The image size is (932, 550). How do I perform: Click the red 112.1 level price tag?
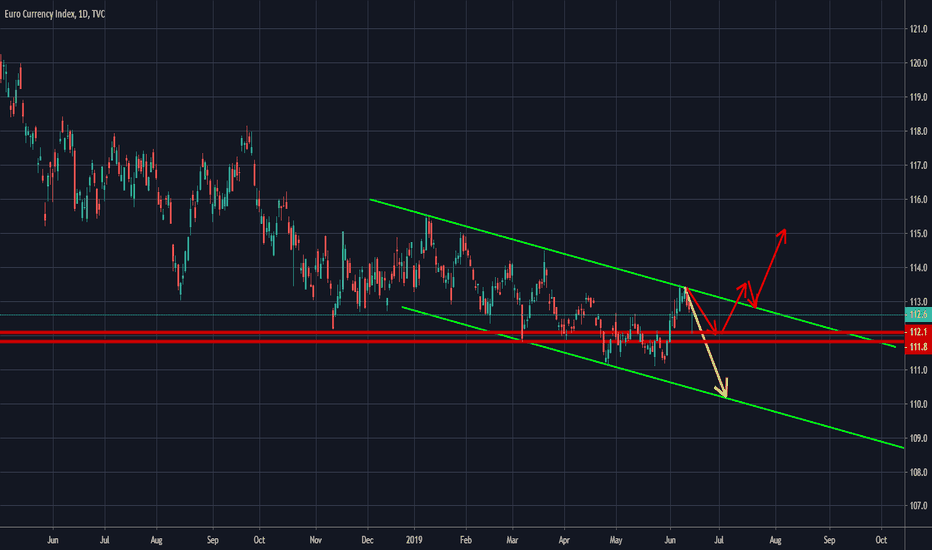(x=918, y=332)
